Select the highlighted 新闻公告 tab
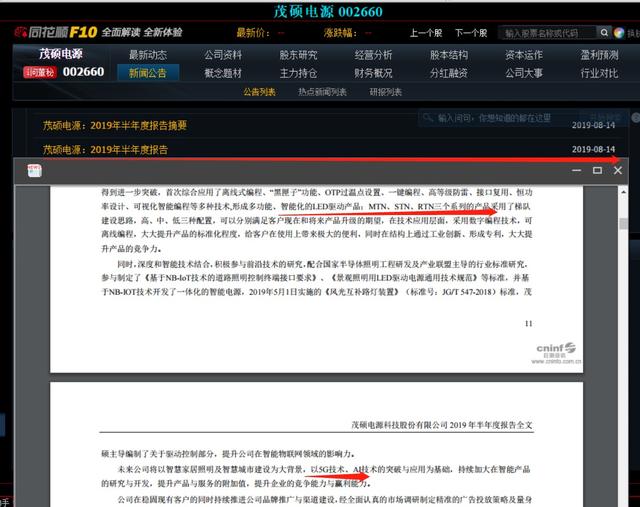This screenshot has width=640, height=507. tap(148, 73)
